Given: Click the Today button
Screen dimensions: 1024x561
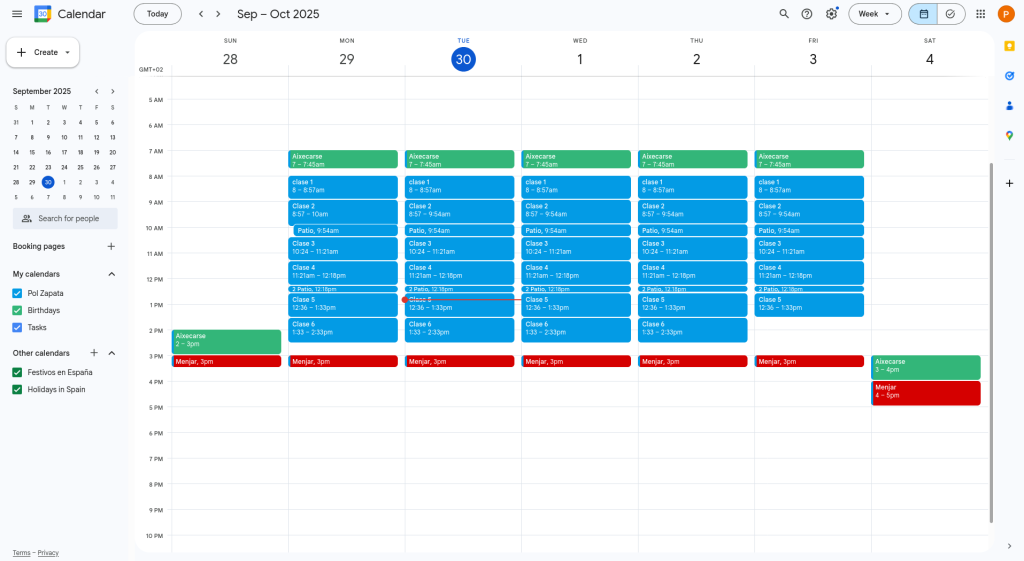Looking at the screenshot, I should click(x=157, y=14).
